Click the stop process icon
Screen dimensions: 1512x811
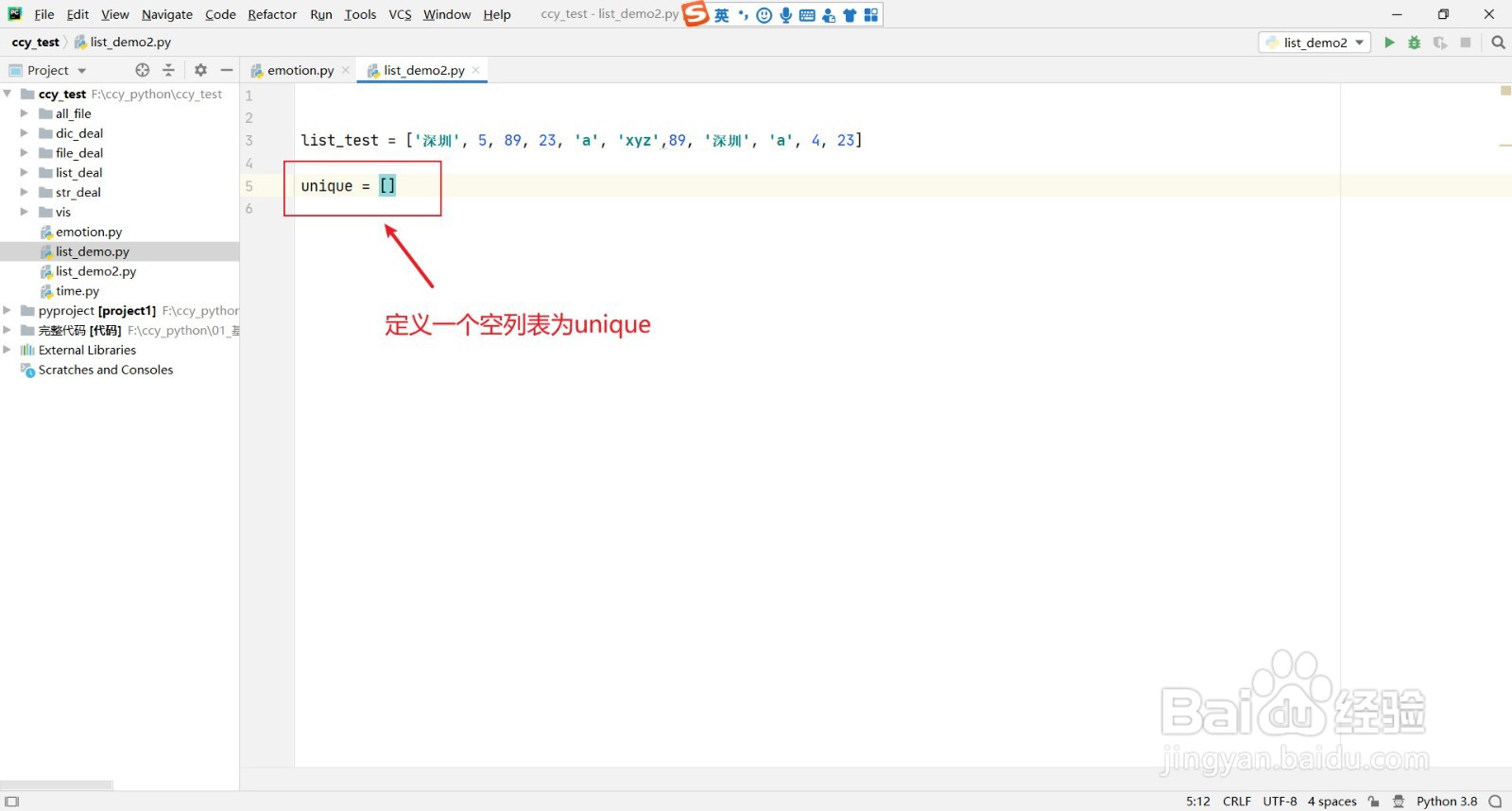click(x=1466, y=43)
